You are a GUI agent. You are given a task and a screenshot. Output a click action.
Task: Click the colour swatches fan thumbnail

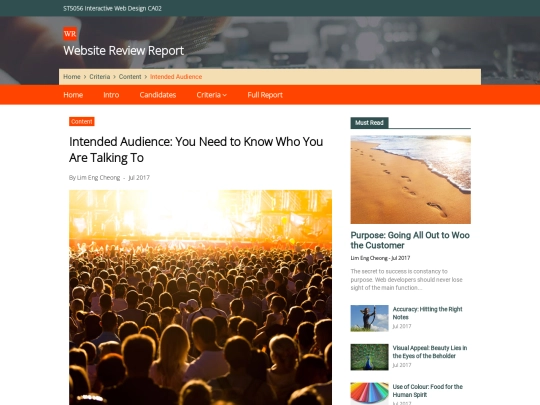click(369, 394)
